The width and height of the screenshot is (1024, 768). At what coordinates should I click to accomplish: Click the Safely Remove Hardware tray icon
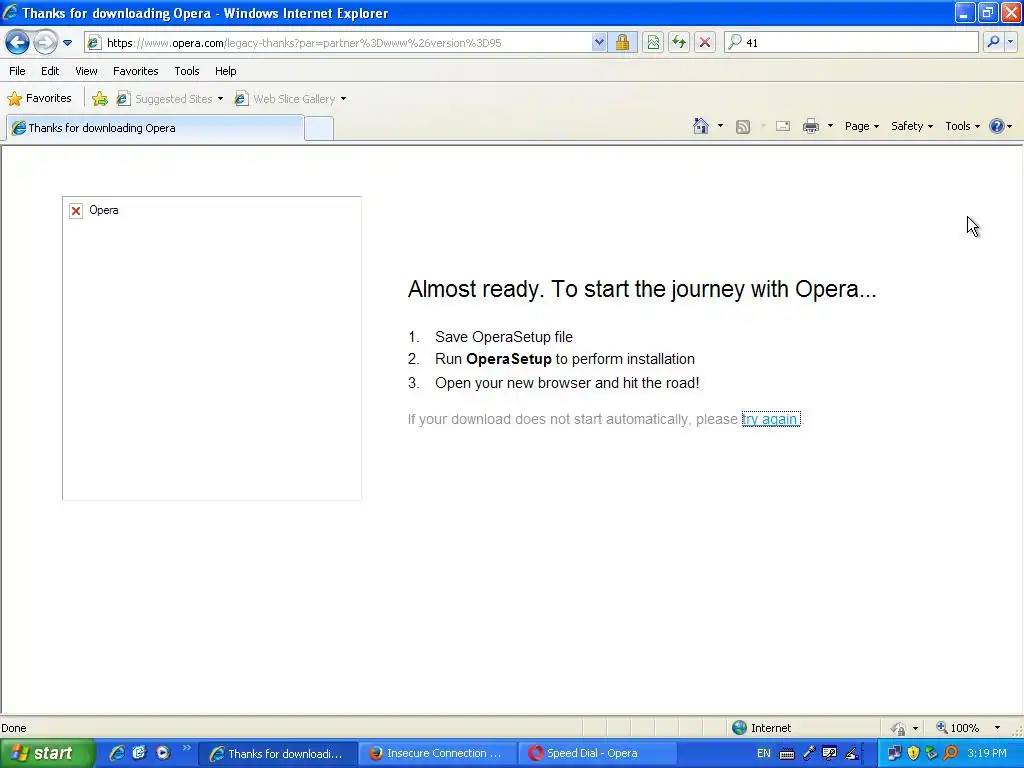click(931, 753)
